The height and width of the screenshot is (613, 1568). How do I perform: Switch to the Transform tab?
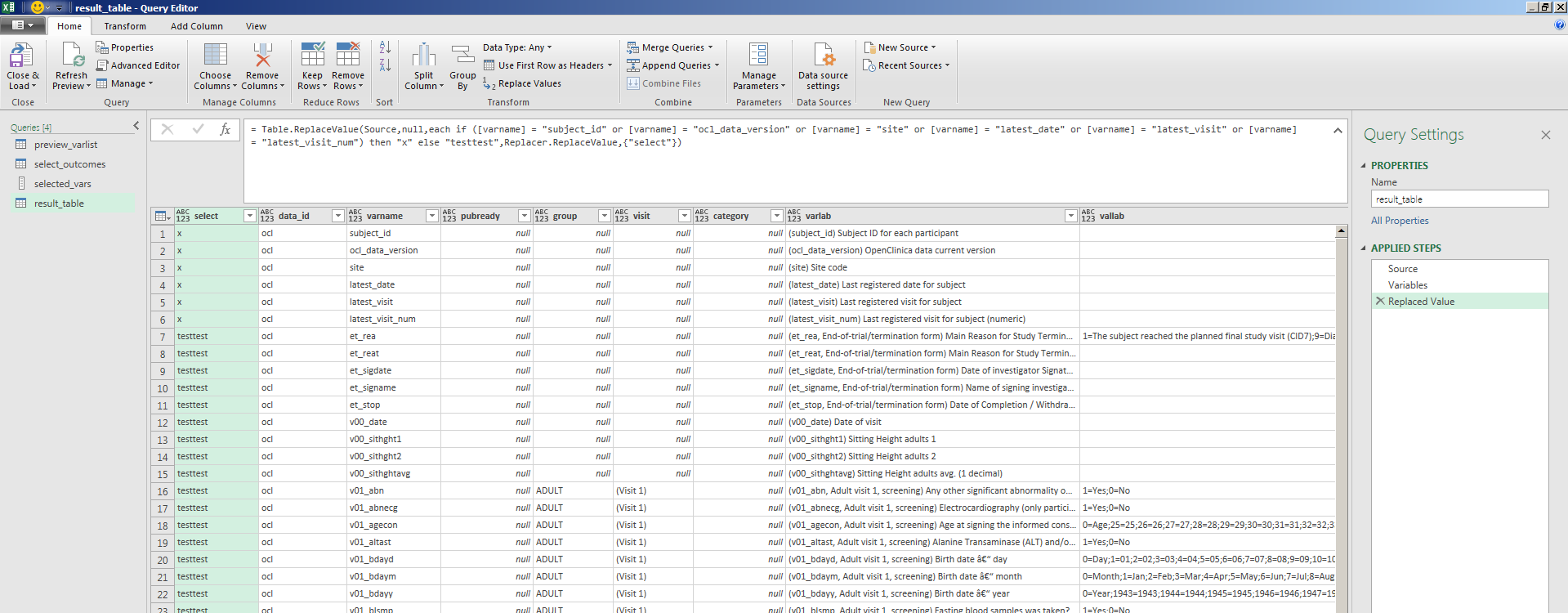coord(125,26)
